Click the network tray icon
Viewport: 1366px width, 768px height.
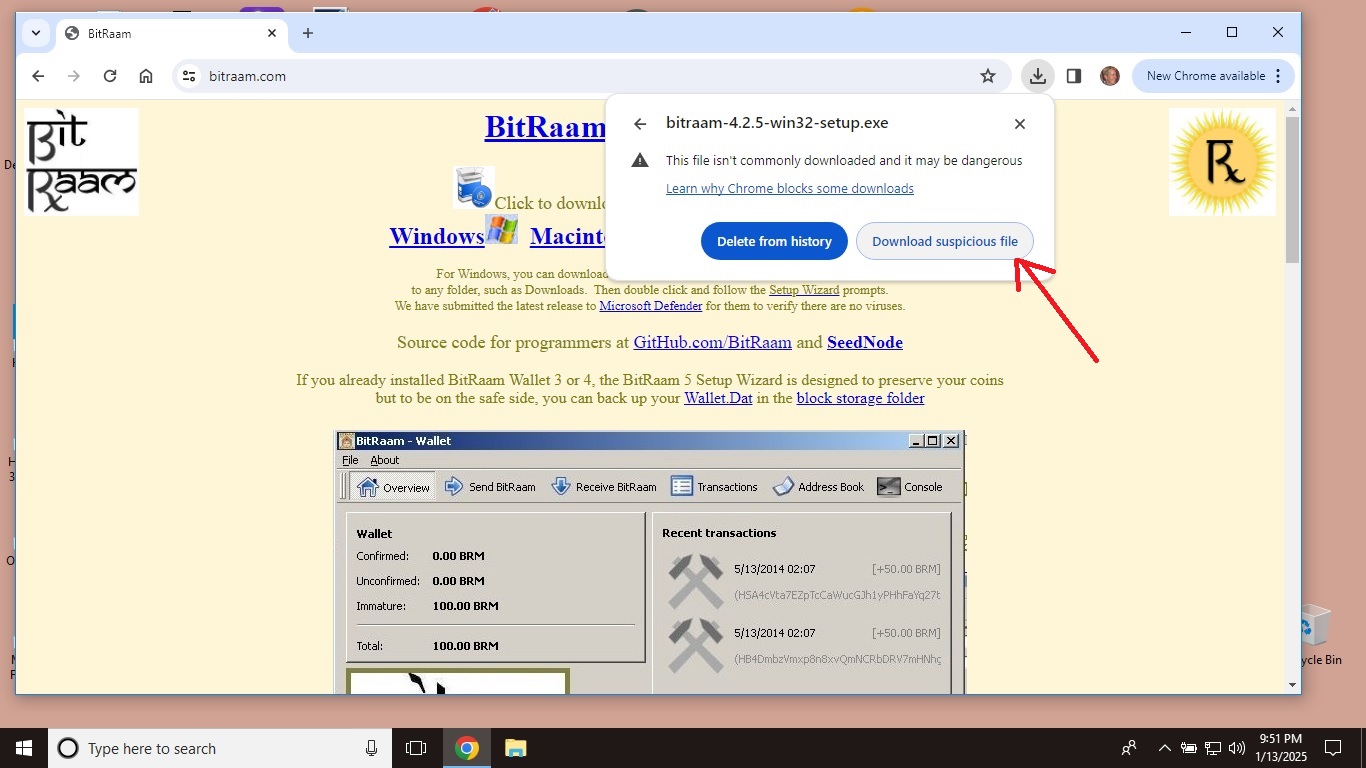(x=1212, y=748)
